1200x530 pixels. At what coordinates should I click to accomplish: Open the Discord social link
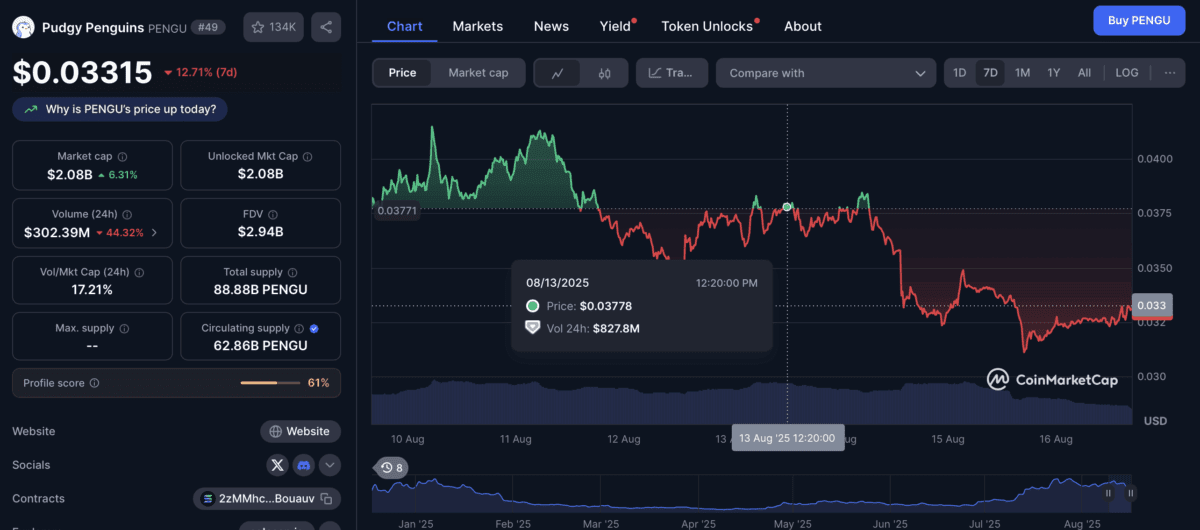point(303,465)
